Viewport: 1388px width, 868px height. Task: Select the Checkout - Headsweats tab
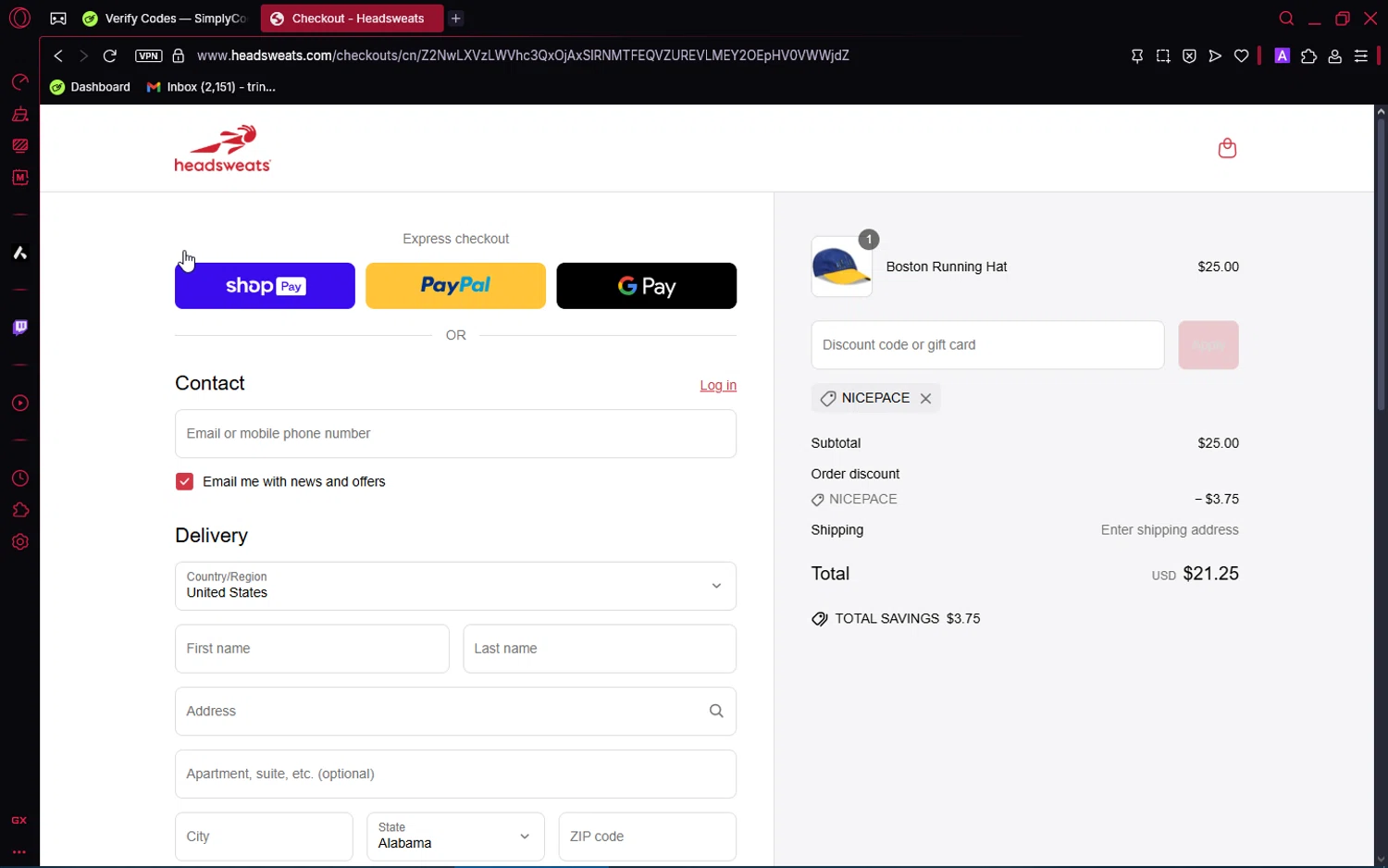(352, 19)
